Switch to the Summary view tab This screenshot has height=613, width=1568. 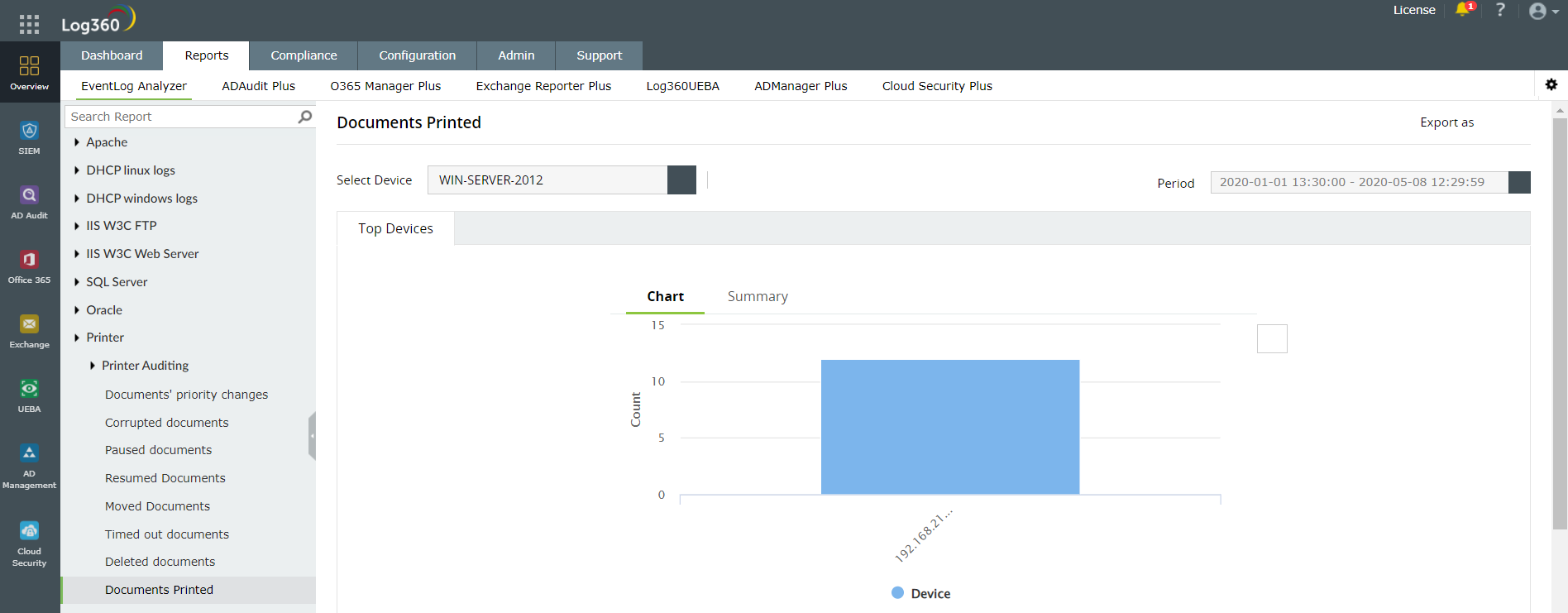(758, 296)
